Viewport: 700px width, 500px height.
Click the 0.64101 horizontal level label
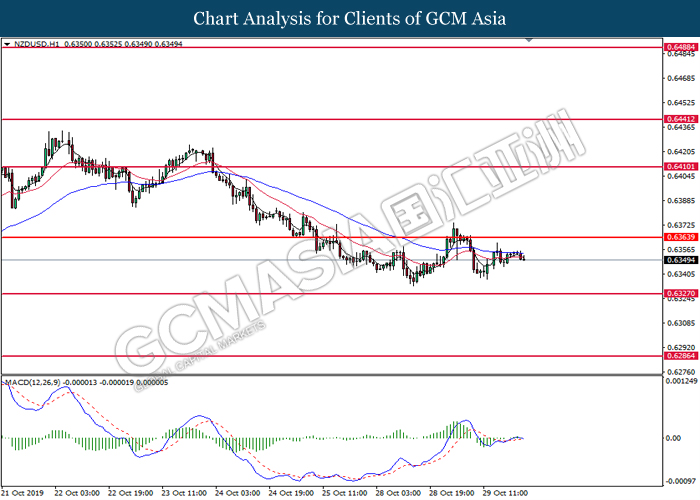tap(681, 167)
